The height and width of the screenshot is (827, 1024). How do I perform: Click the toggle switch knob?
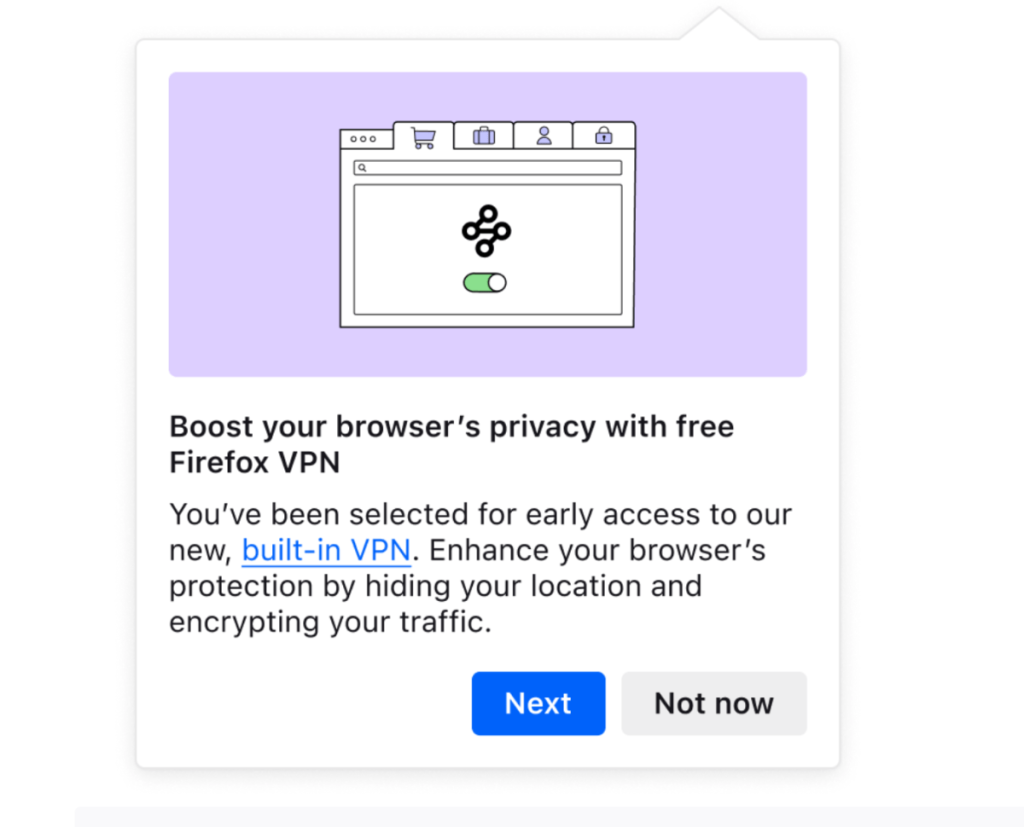click(x=496, y=282)
